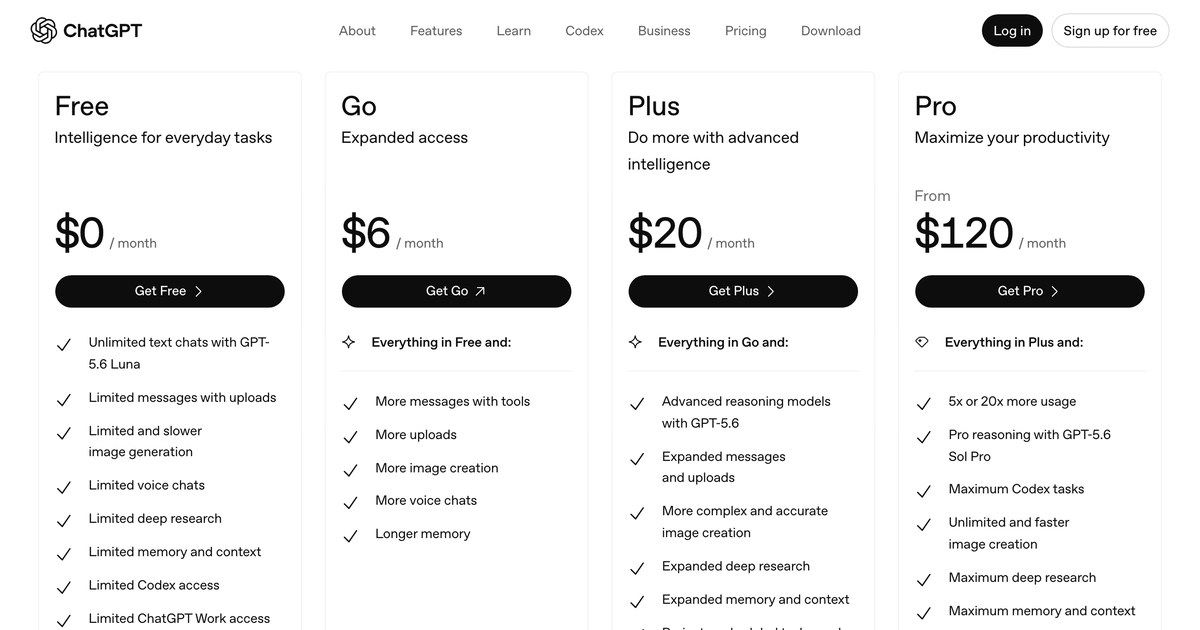Click the external arrow icon on Get Go
The width and height of the screenshot is (1200, 630).
(480, 291)
